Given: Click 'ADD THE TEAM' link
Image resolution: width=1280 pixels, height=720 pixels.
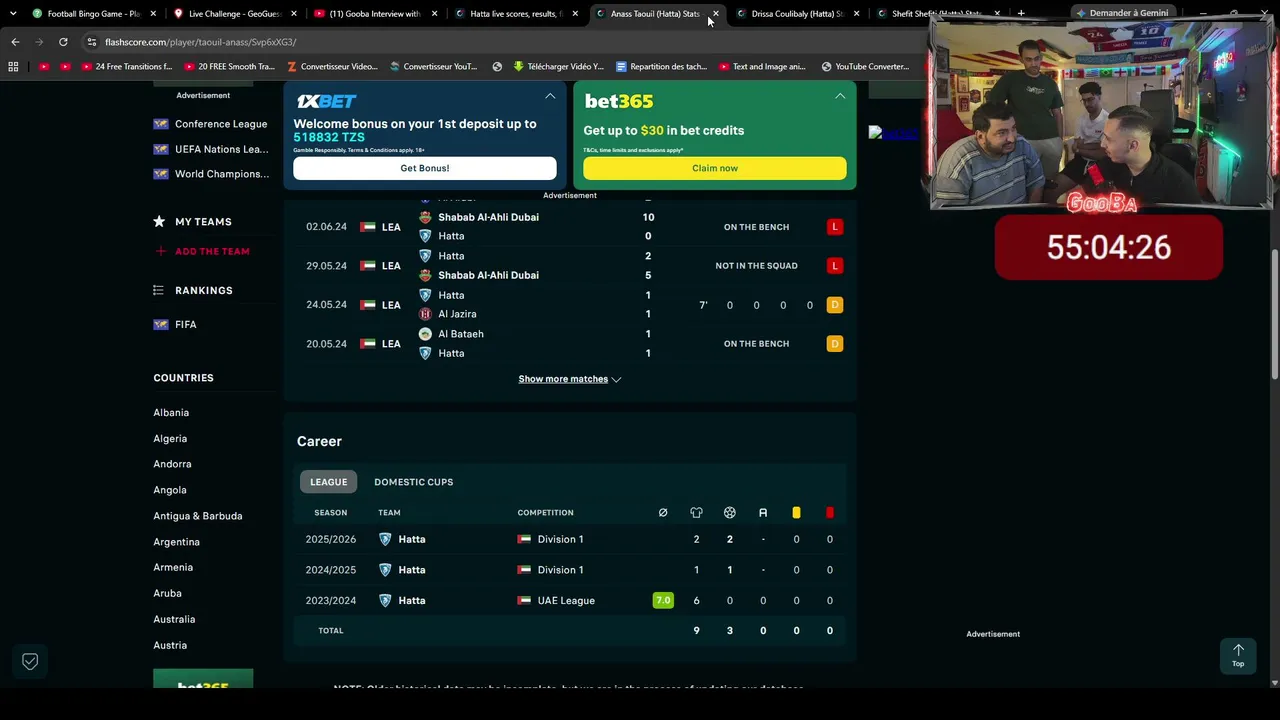Looking at the screenshot, I should (212, 251).
